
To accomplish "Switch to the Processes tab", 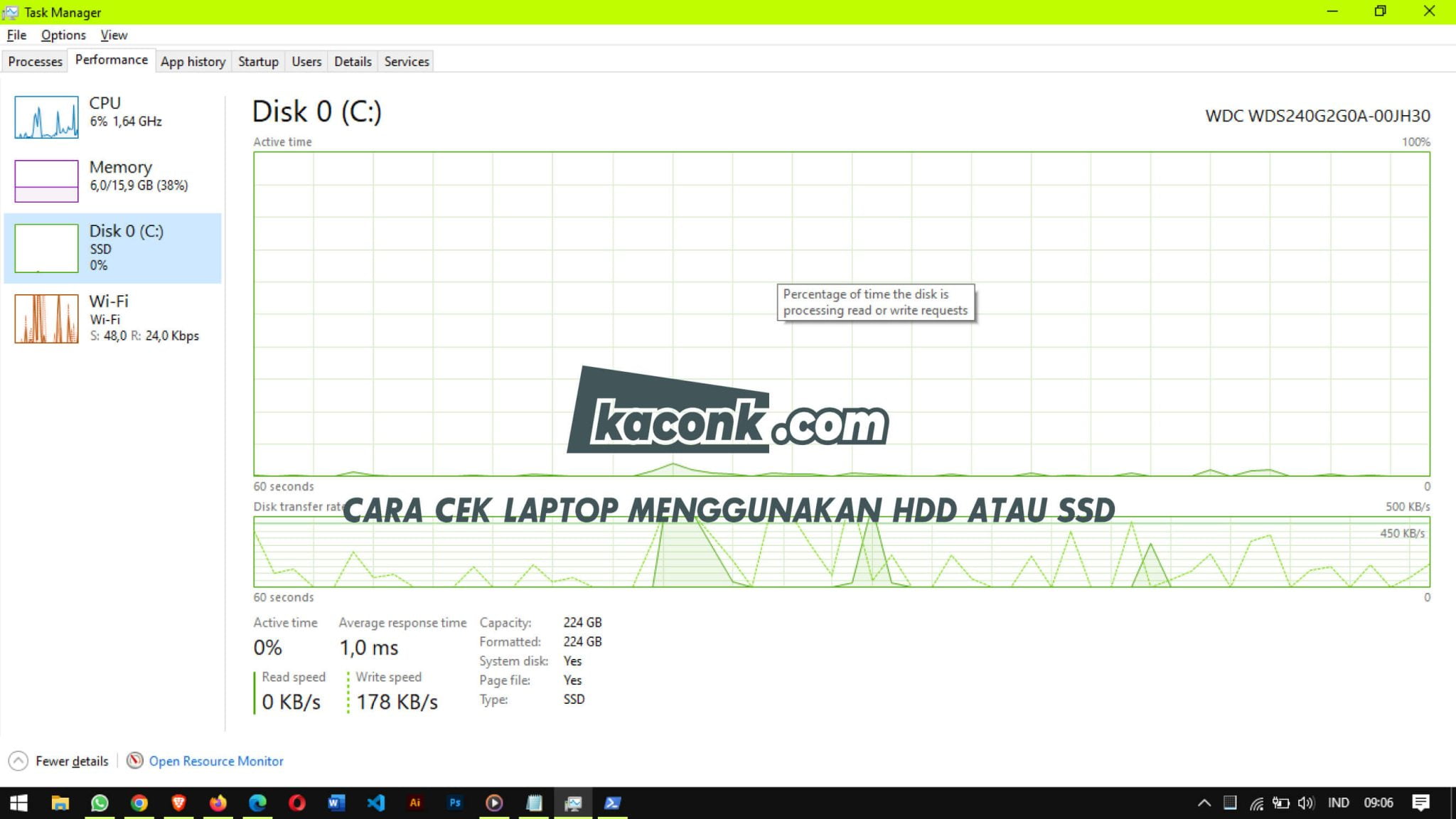I will (34, 61).
